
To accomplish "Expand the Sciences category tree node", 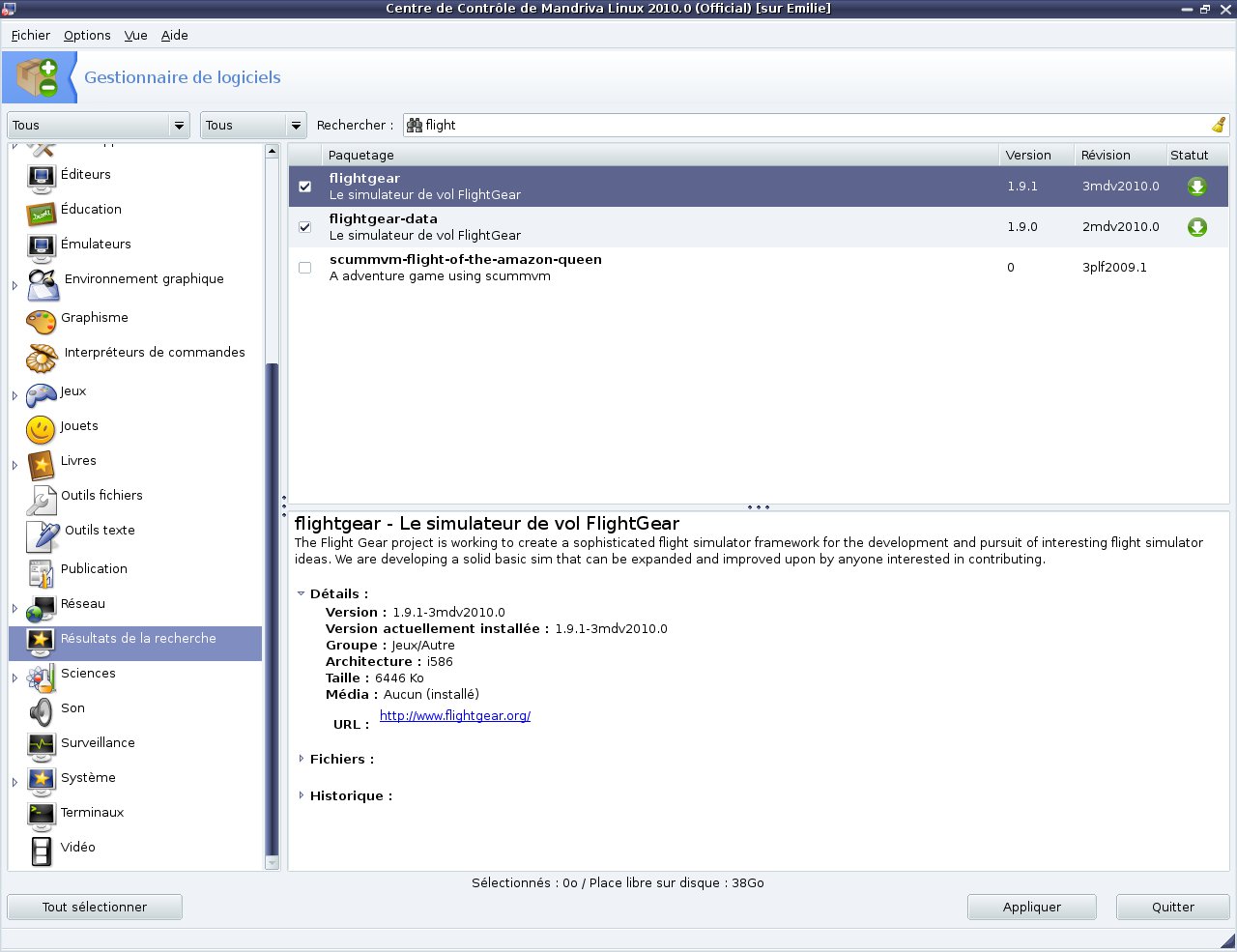I will [14, 678].
